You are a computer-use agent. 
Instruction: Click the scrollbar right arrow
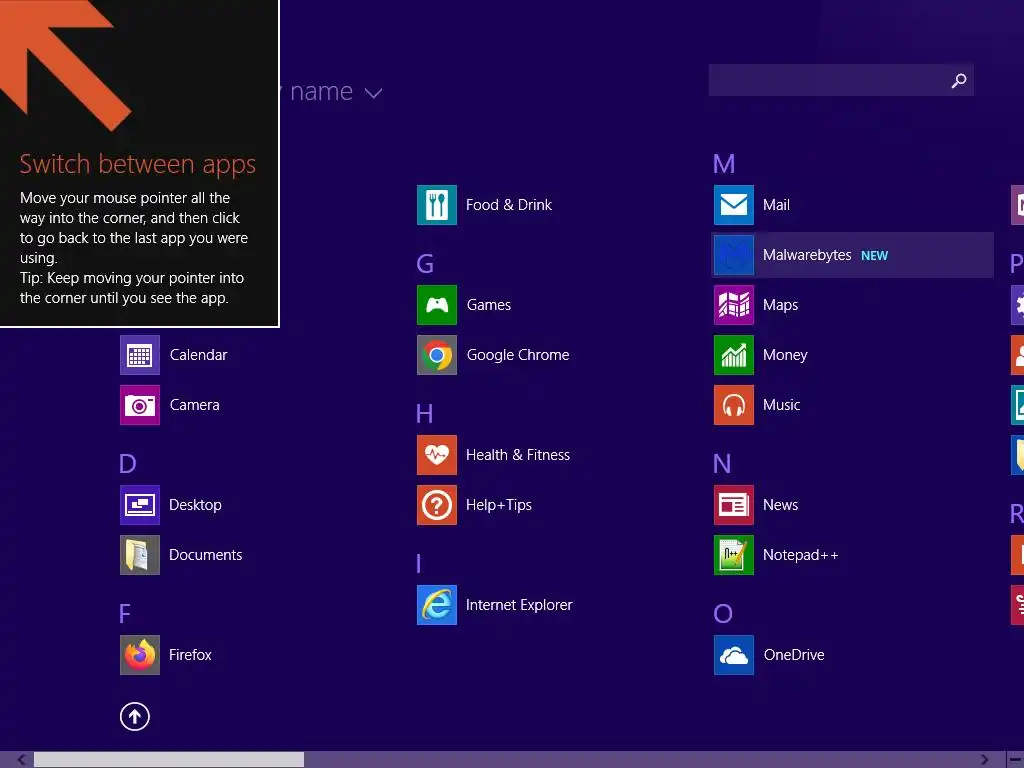(985, 760)
